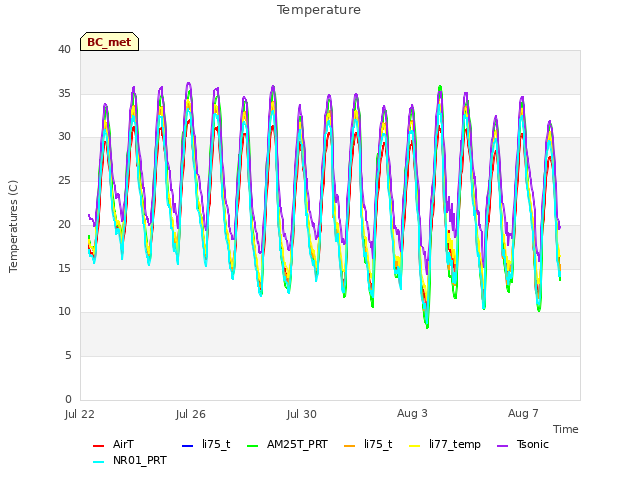Click the Aug 7 x-axis tick
This screenshot has width=640, height=480.
pos(523,413)
